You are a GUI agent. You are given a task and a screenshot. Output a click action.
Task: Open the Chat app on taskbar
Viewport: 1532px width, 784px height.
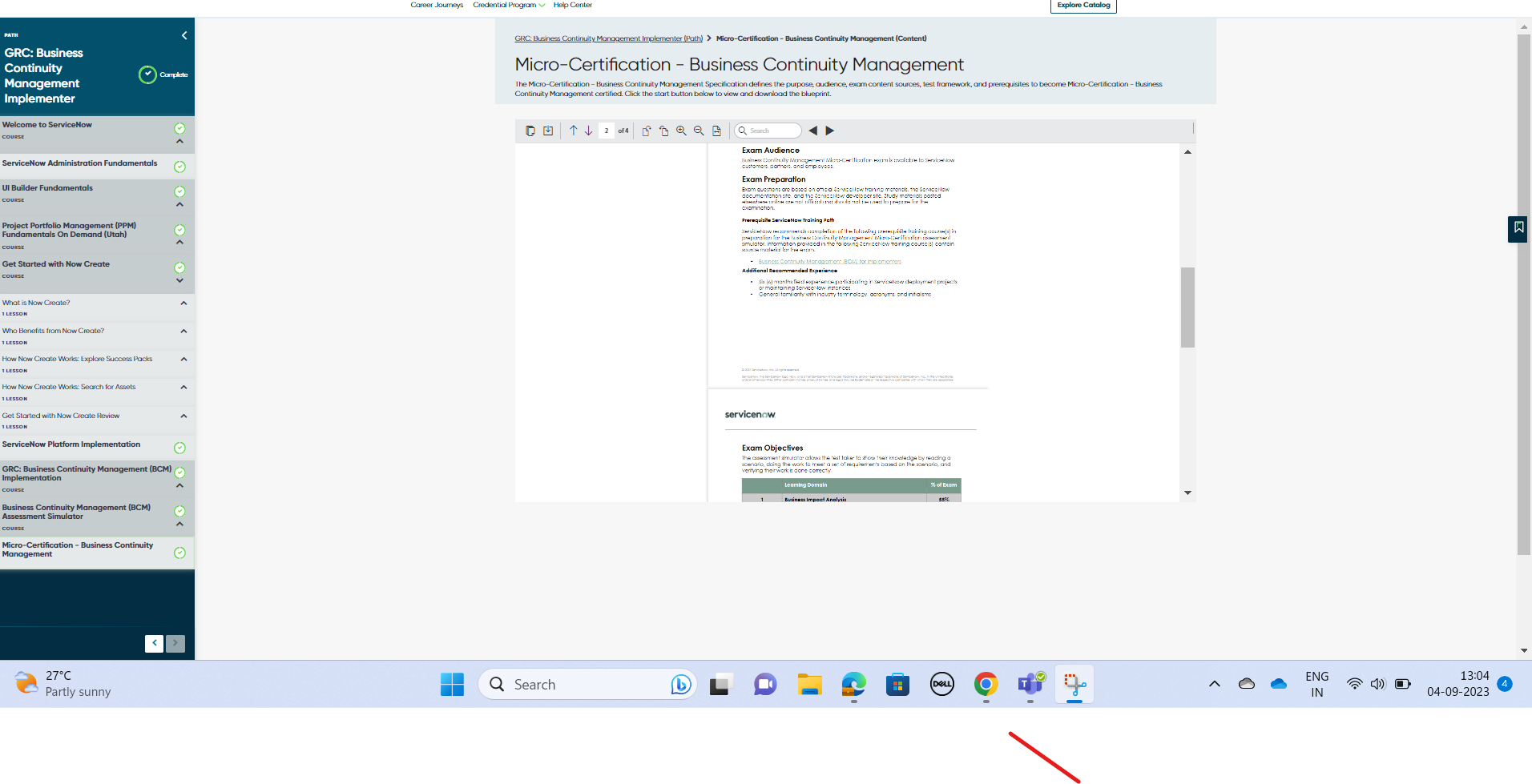point(765,685)
